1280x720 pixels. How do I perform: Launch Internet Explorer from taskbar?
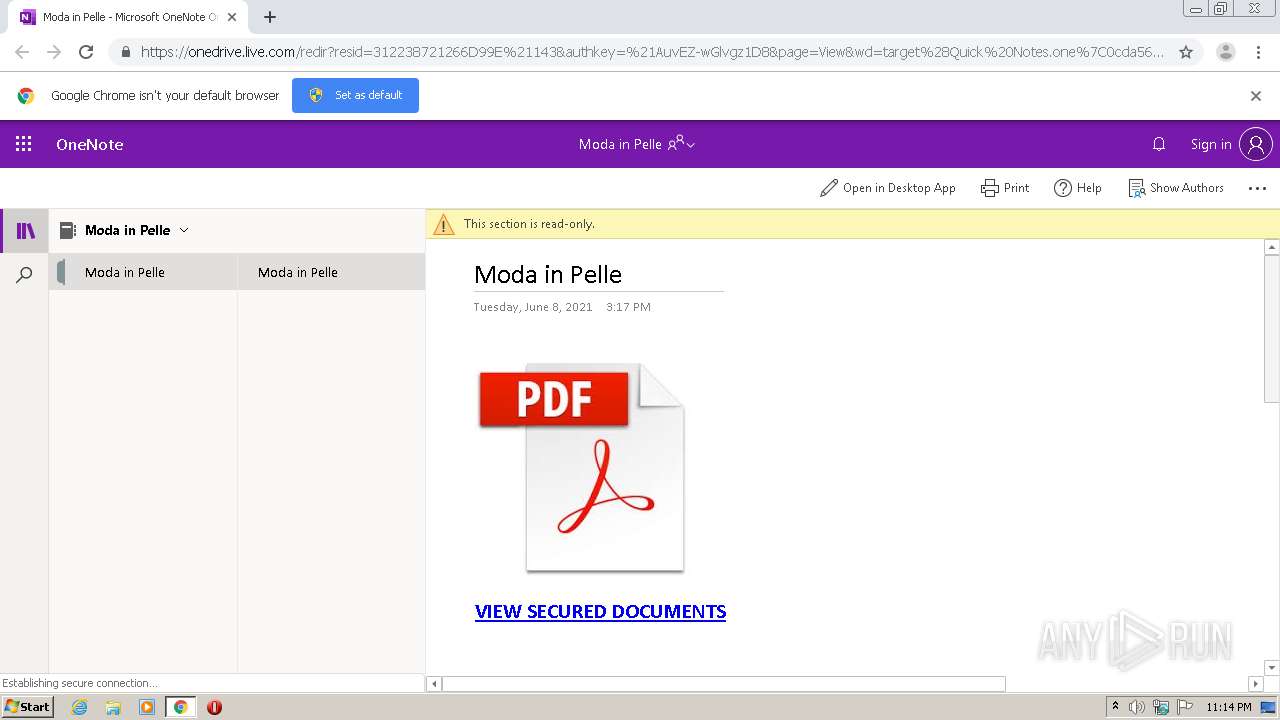click(x=80, y=707)
